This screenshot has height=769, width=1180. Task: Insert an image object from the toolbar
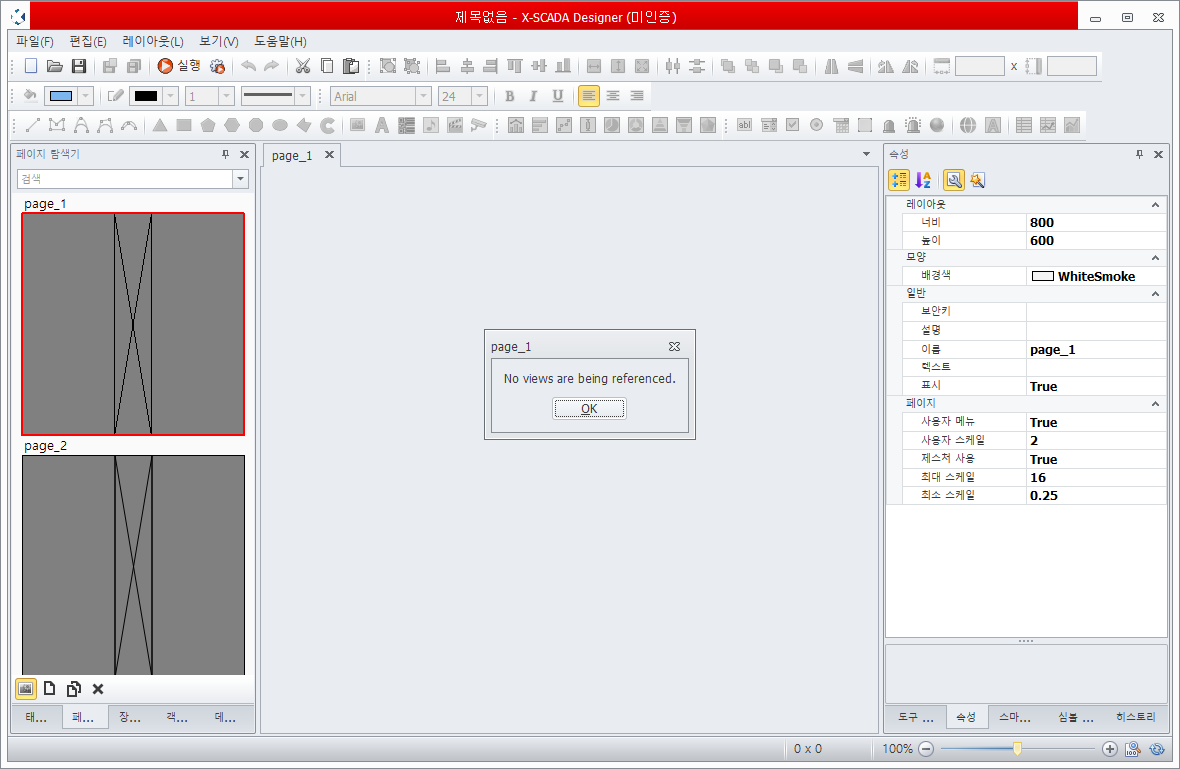pyautogui.click(x=357, y=125)
